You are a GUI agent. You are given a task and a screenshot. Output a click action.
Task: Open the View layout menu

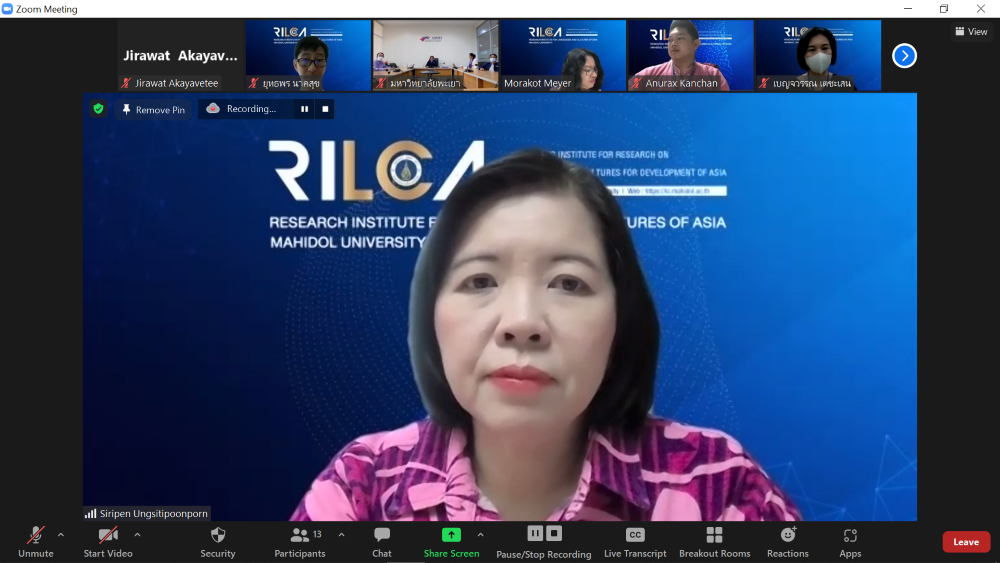pyautogui.click(x=971, y=32)
